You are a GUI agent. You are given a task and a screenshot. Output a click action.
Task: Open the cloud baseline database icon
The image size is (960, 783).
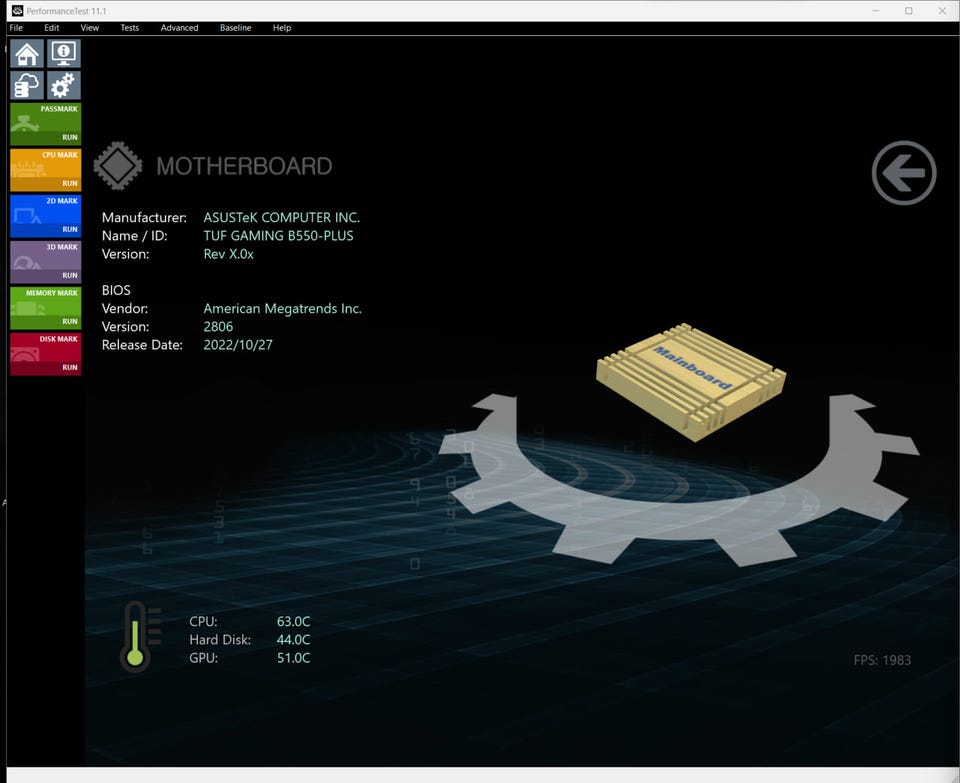pos(27,85)
